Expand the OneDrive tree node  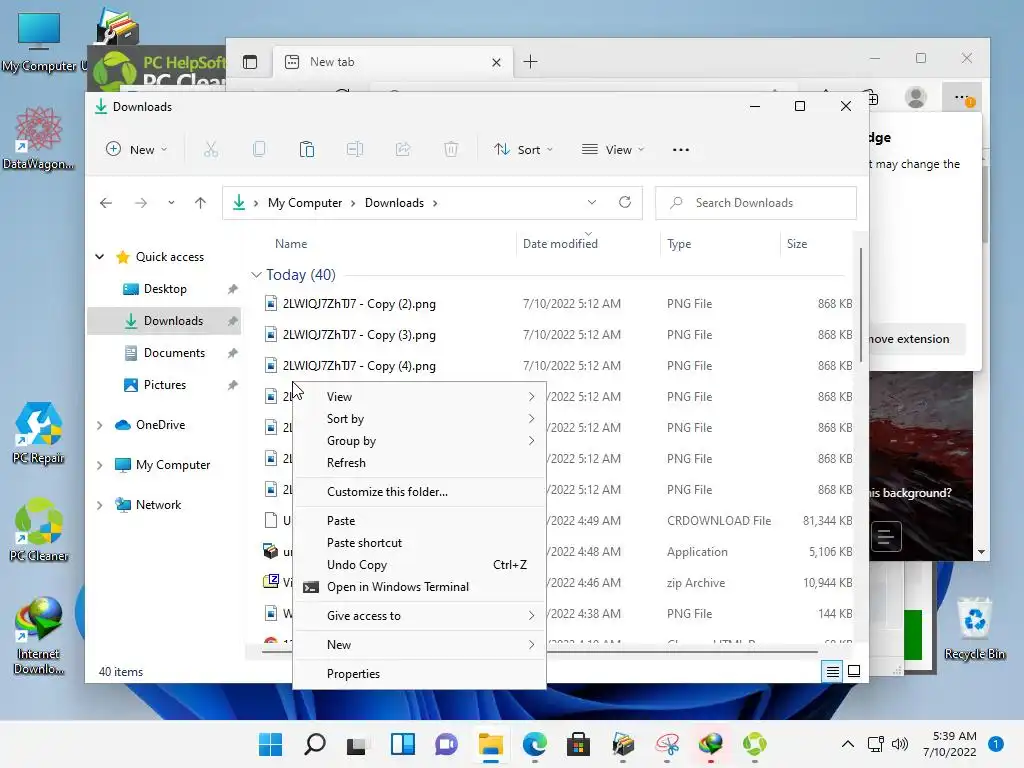point(99,425)
